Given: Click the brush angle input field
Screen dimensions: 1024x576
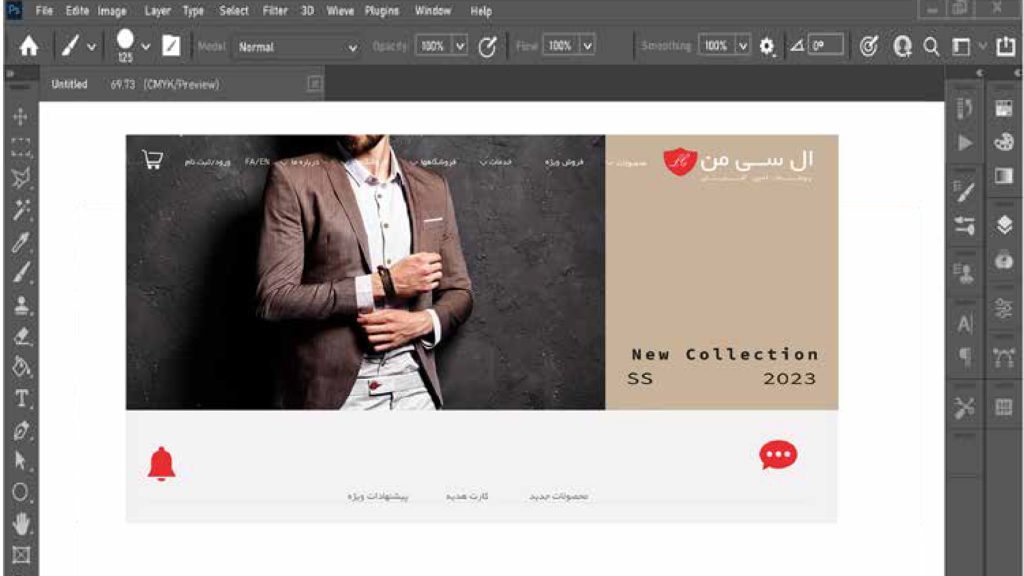Looking at the screenshot, I should pyautogui.click(x=825, y=46).
